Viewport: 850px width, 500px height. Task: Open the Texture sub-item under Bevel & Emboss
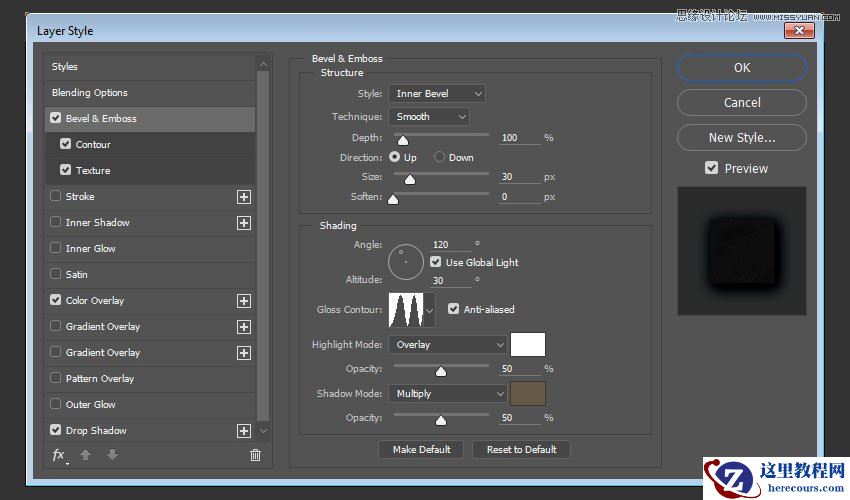point(93,170)
